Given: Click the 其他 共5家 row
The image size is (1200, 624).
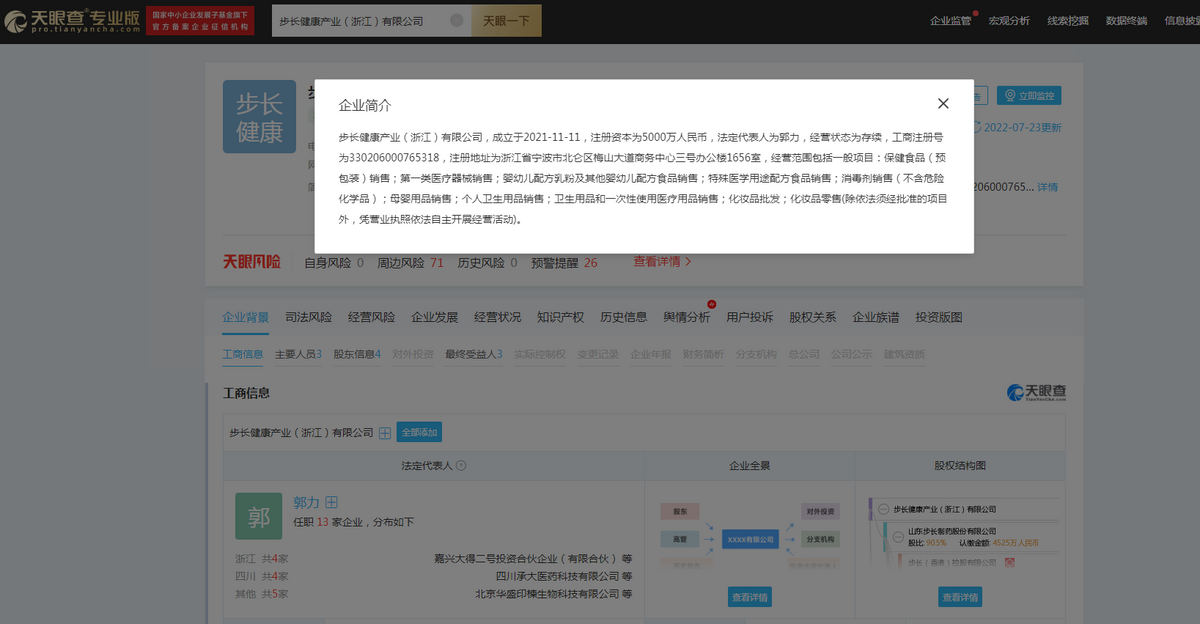Looking at the screenshot, I should pos(261,594).
